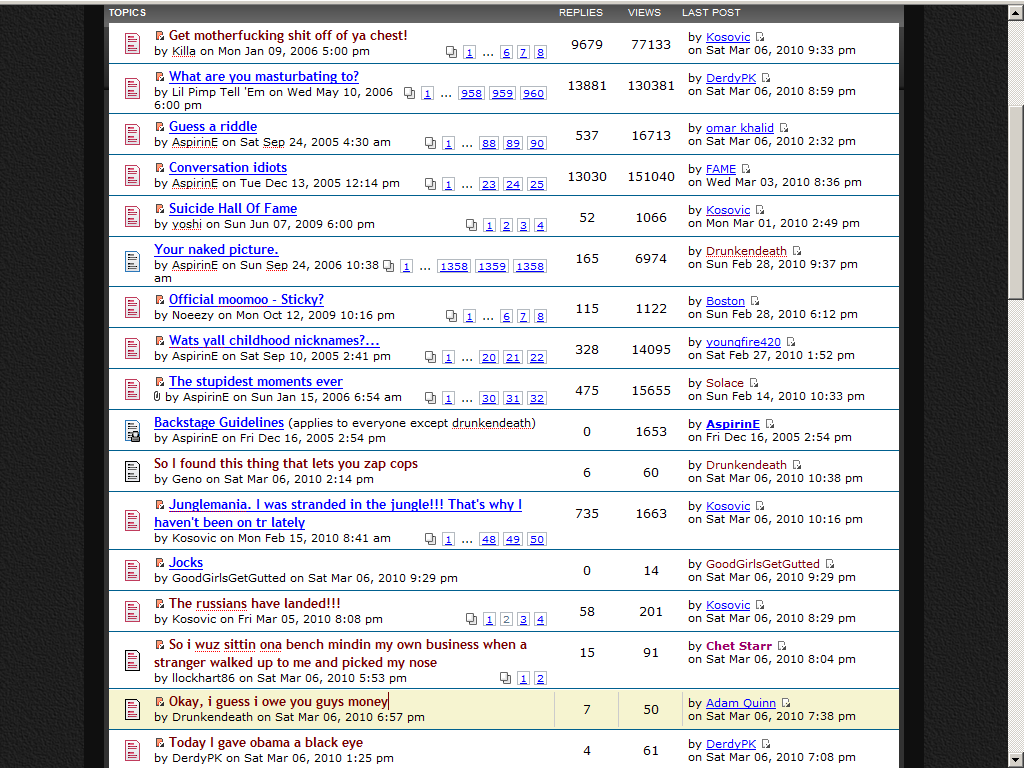Screen dimensions: 1024x768
Task: Click view latest post icon beside omar khalid
Action: click(784, 128)
